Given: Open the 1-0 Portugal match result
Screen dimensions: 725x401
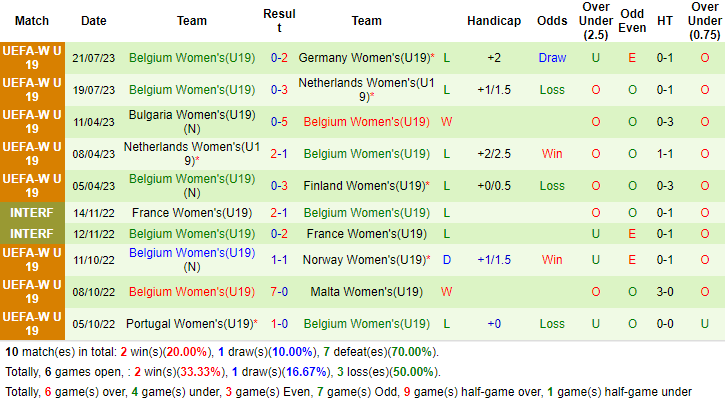Looking at the screenshot, I should coord(279,324).
